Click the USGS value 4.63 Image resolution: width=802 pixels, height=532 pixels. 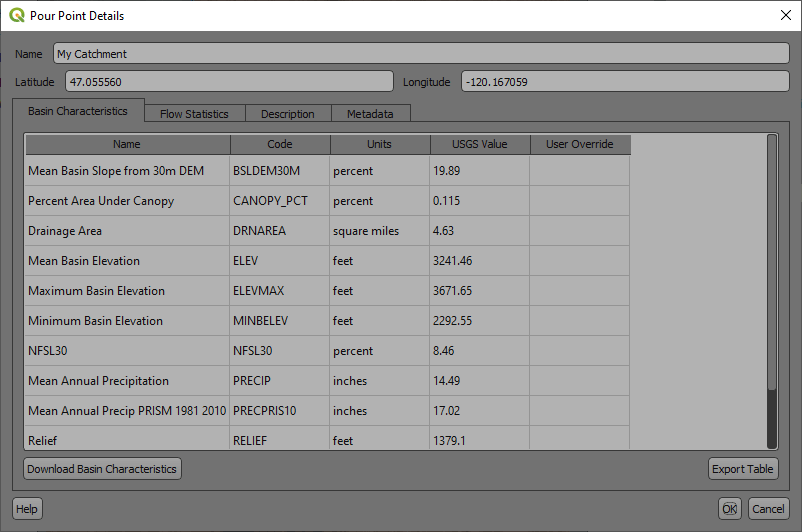(x=479, y=231)
